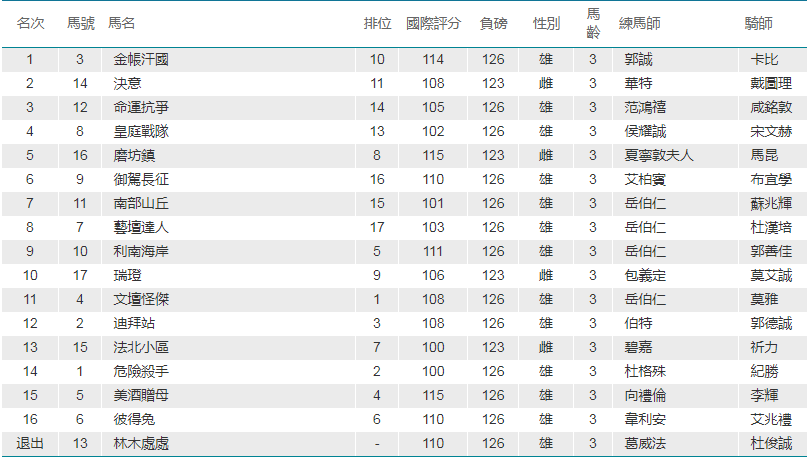Click the 國際評分 column header
This screenshot has width=807, height=460.
[x=433, y=23]
